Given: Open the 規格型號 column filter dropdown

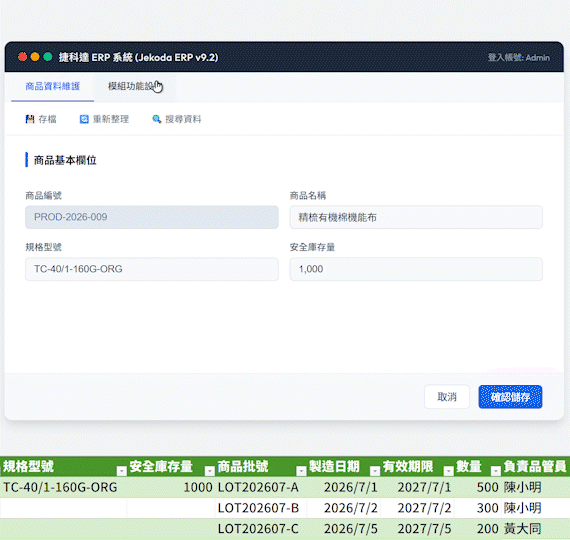Looking at the screenshot, I should click(x=121, y=471).
